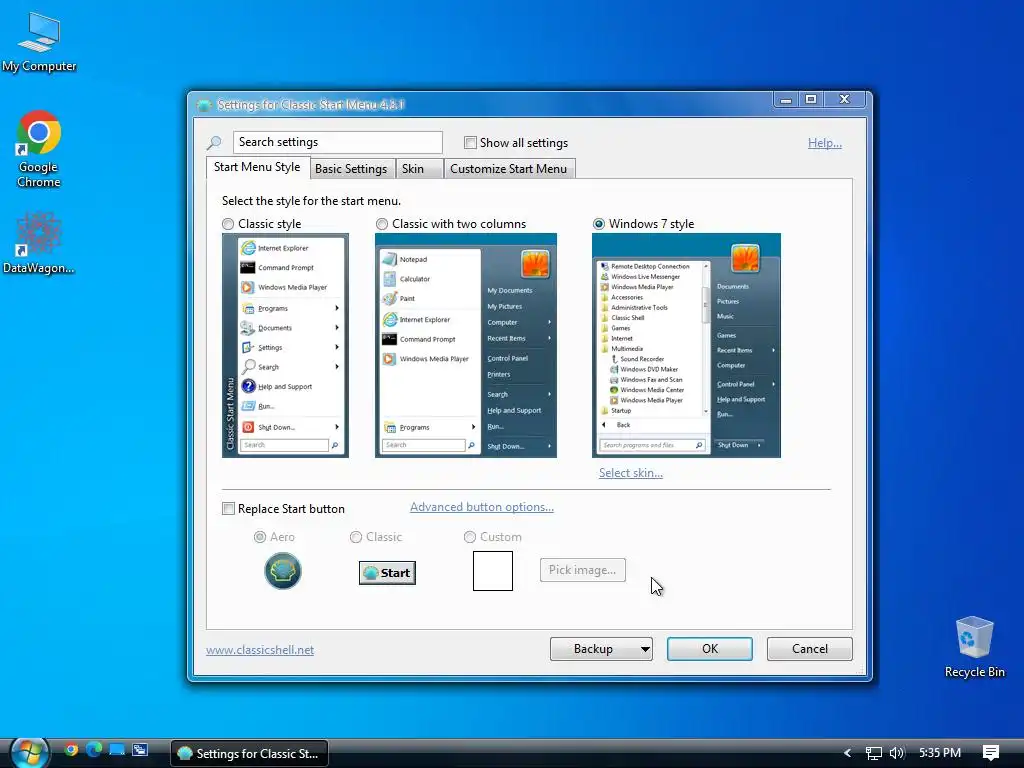This screenshot has height=768, width=1024.
Task: Open the Recycle Bin on the desktop
Action: 974,647
